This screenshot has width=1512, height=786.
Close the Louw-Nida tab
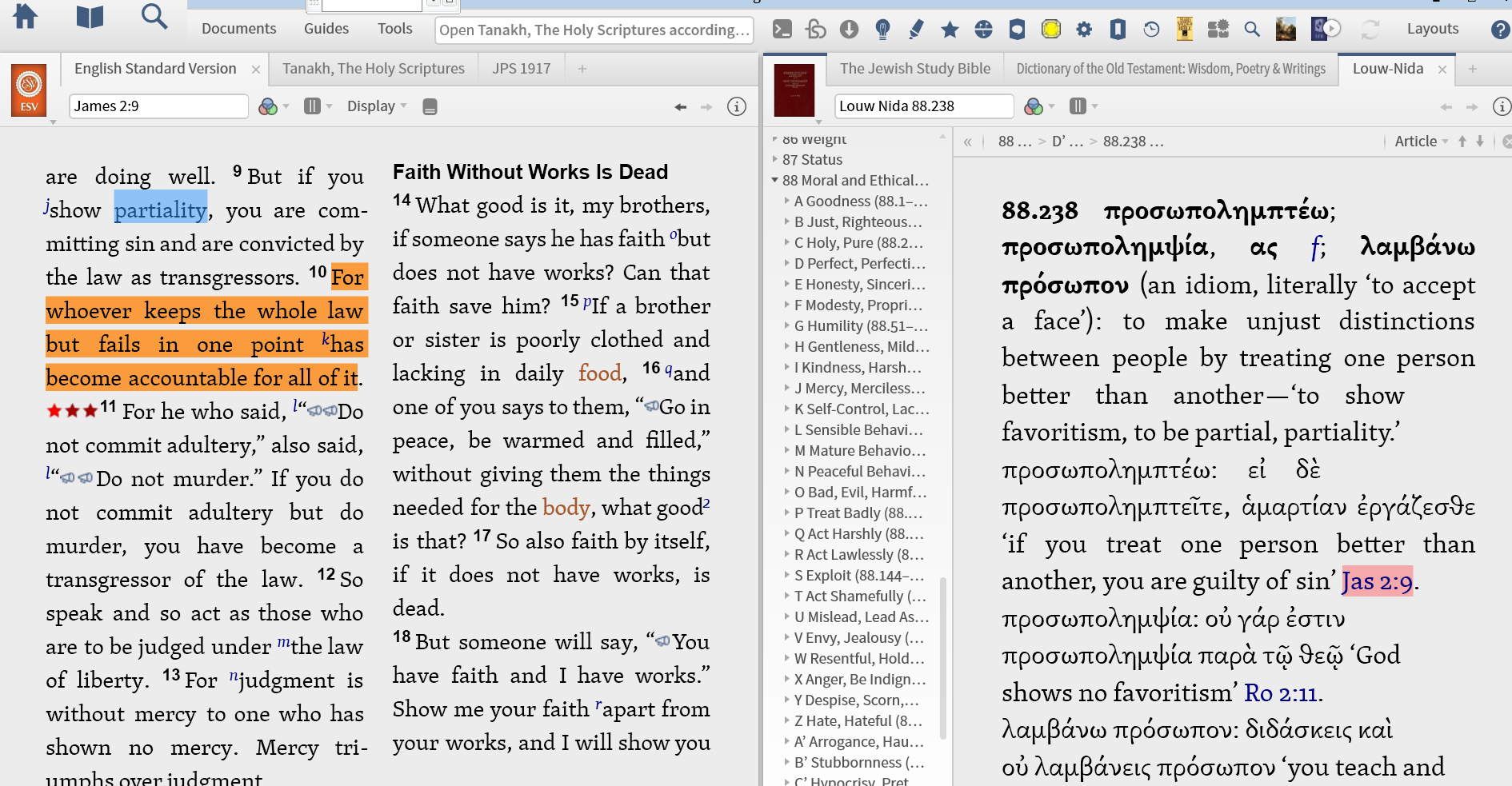[1442, 70]
